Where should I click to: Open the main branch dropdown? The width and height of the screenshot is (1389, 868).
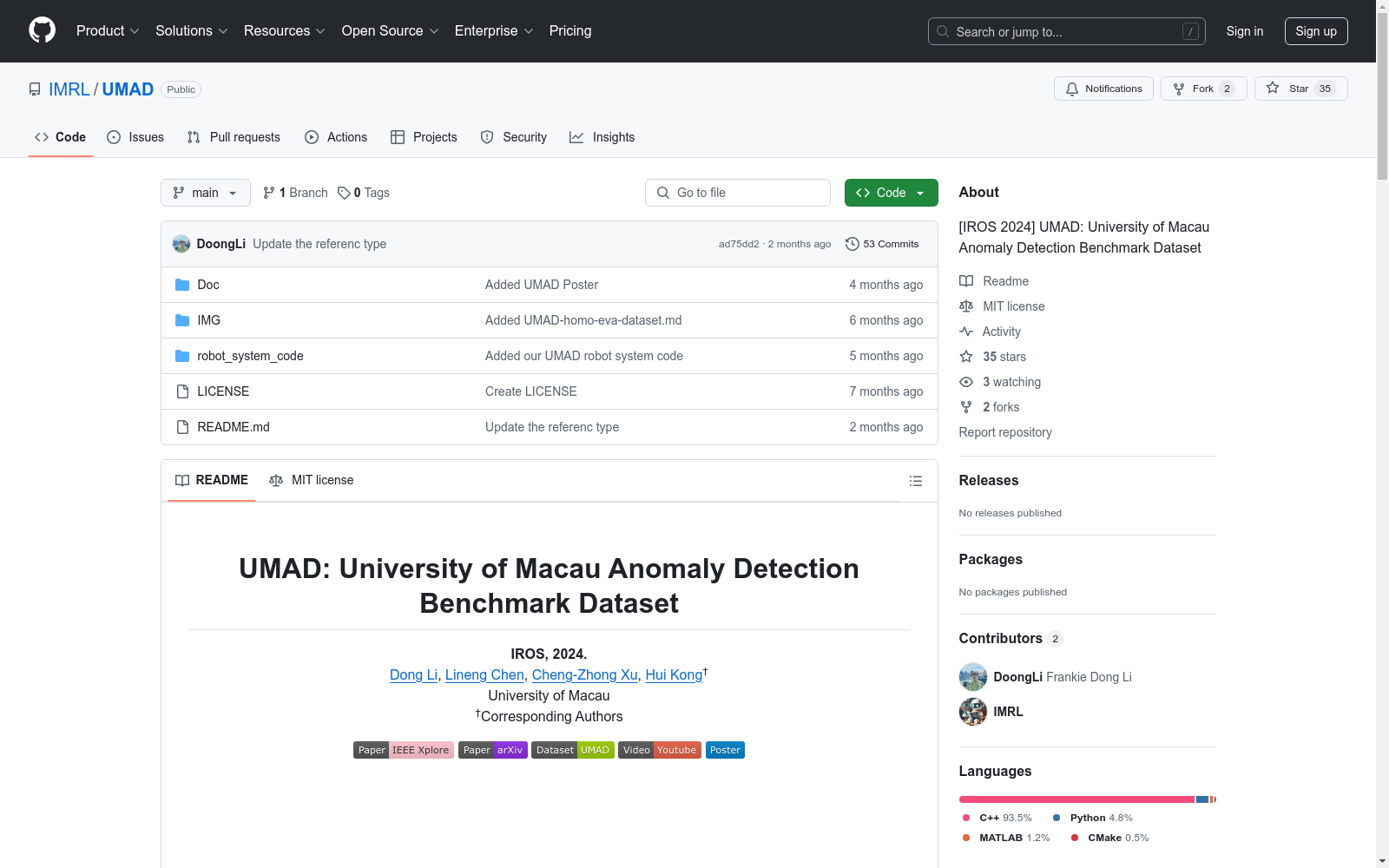[x=205, y=193]
